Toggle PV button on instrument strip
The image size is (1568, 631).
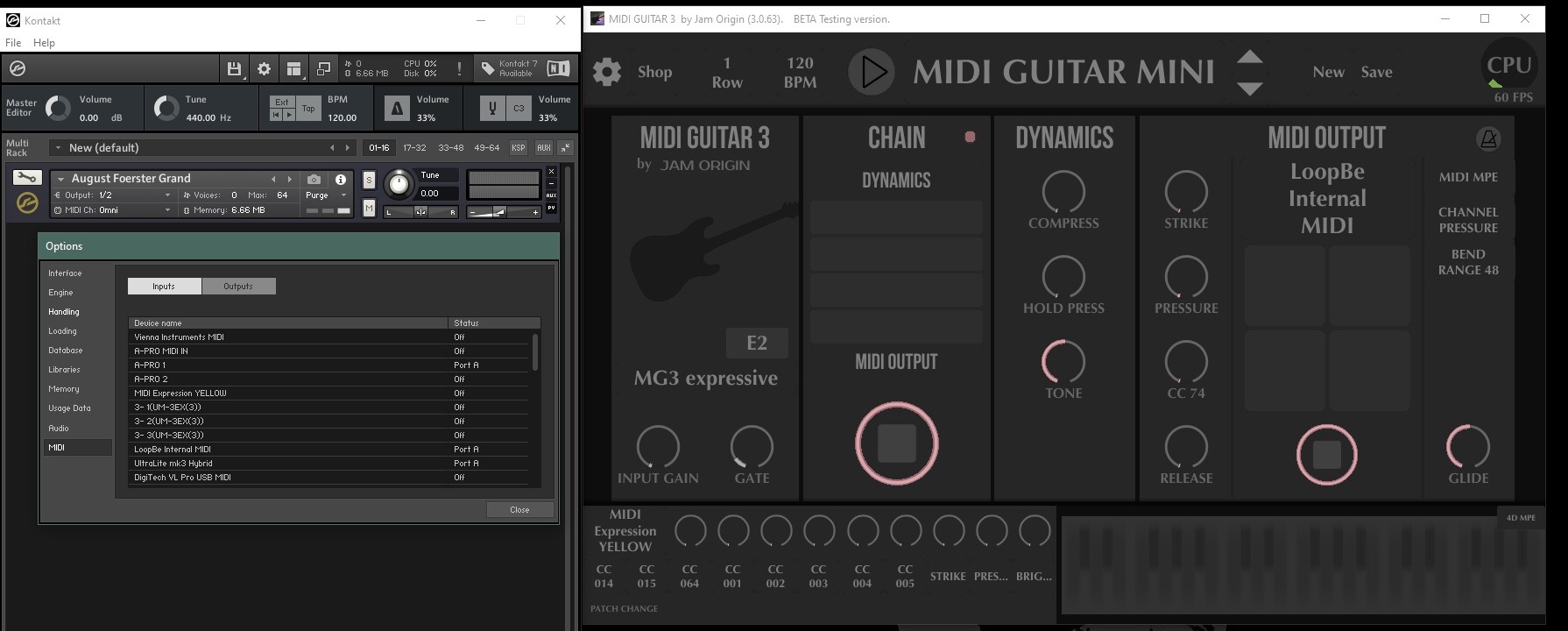coord(551,208)
